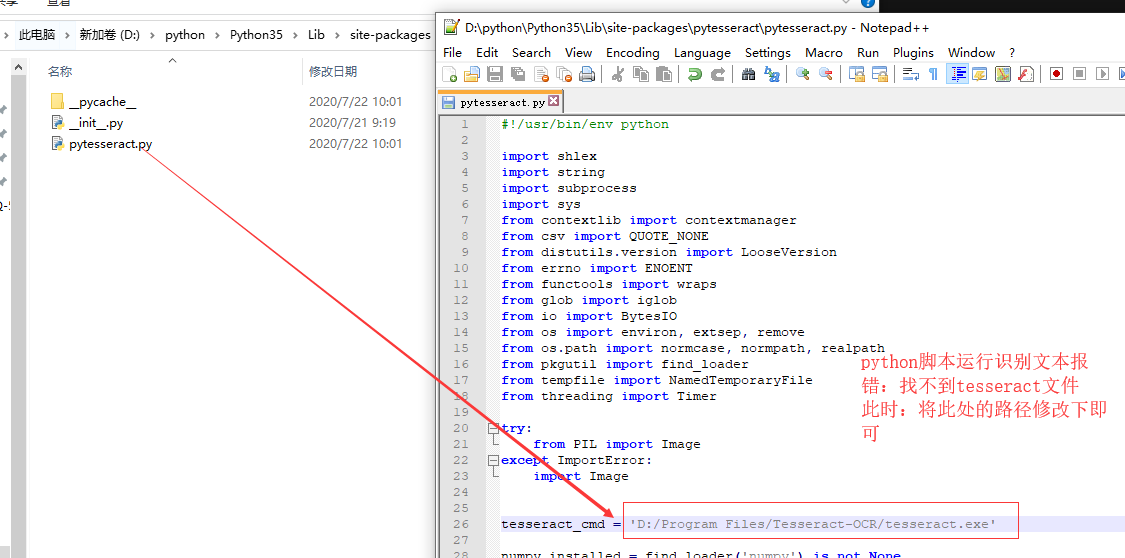Viewport: 1125px width, 558px height.
Task: Open the Window menu
Action: point(971,52)
